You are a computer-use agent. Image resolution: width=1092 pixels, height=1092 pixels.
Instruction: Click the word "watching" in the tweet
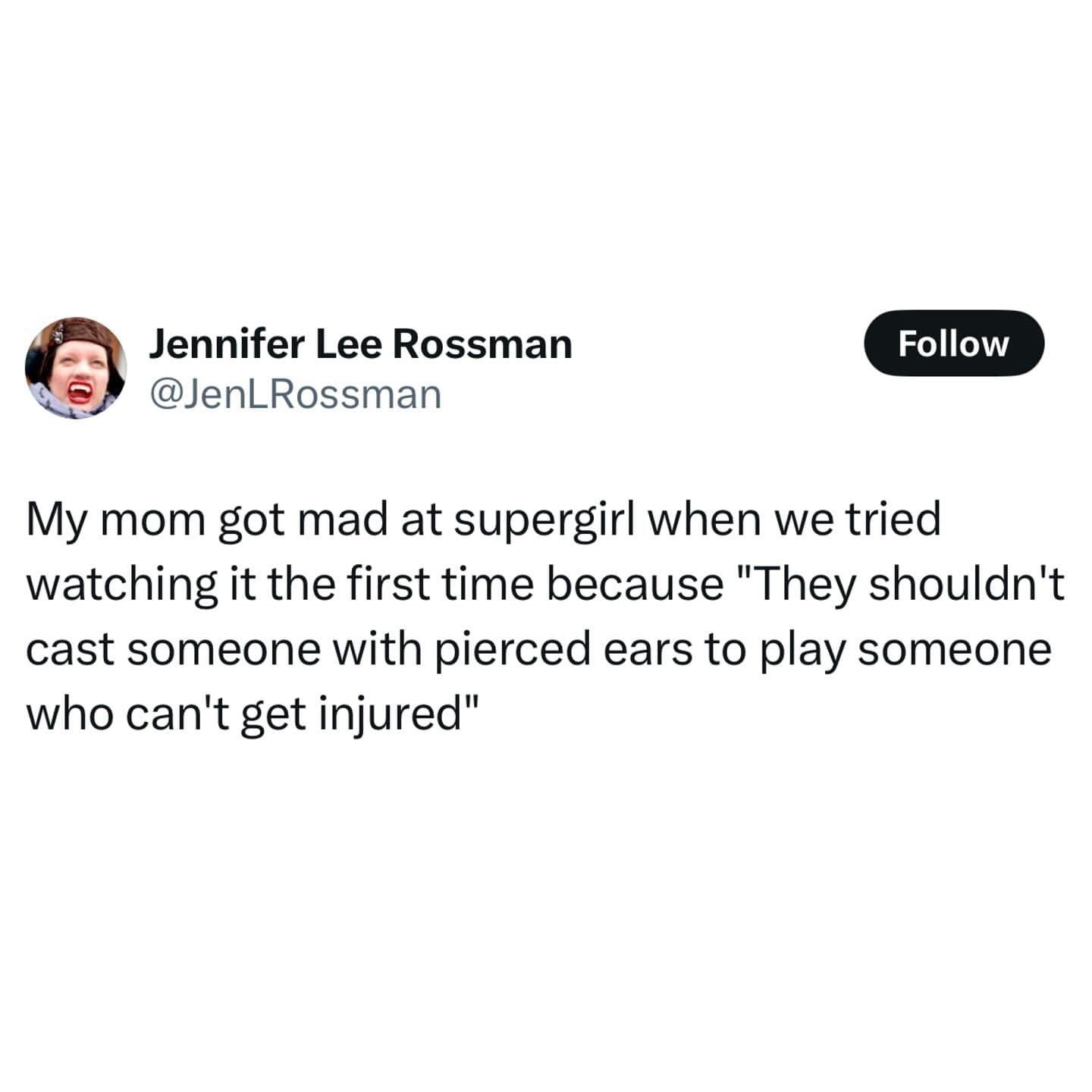tap(122, 586)
